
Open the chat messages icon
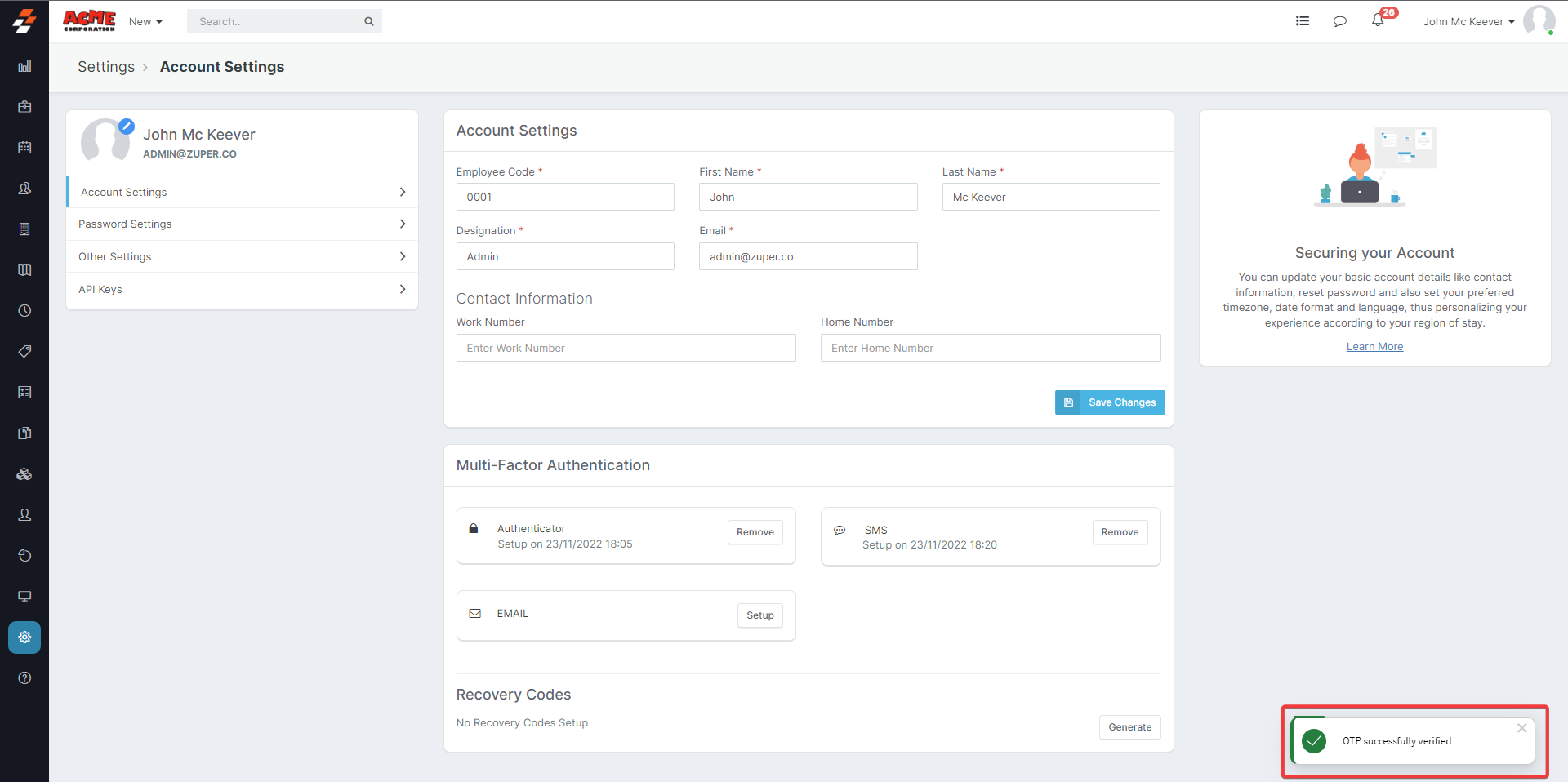tap(1339, 21)
